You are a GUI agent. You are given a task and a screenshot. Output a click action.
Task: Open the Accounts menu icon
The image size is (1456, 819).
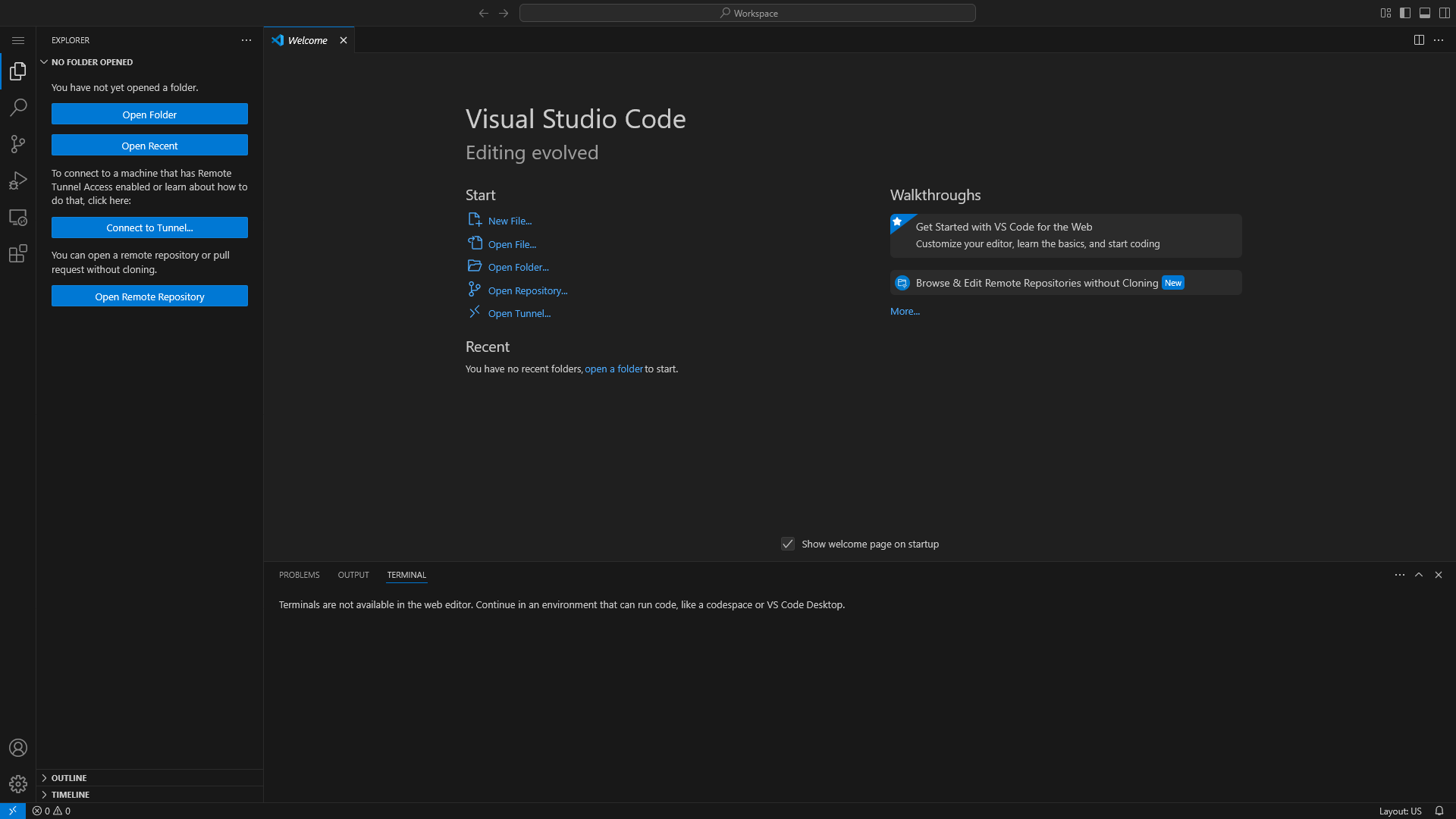[x=18, y=748]
